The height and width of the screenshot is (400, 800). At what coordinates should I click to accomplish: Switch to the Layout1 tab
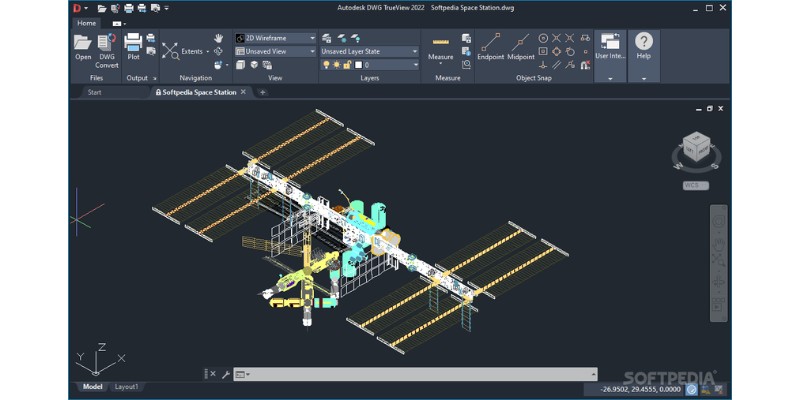click(x=126, y=387)
